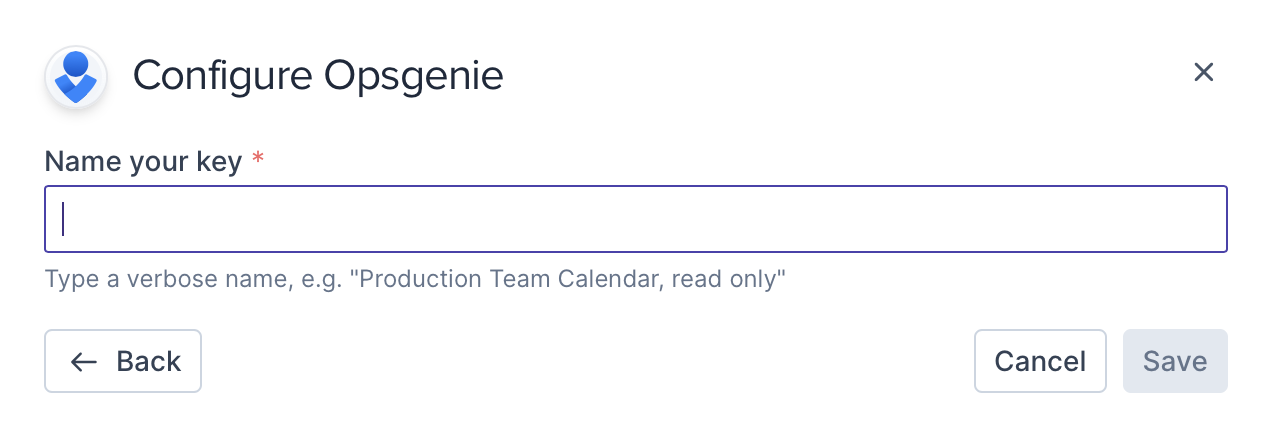Screen dimensions: 1272x436
Task: Click the "Name your key" label
Action: tap(143, 161)
